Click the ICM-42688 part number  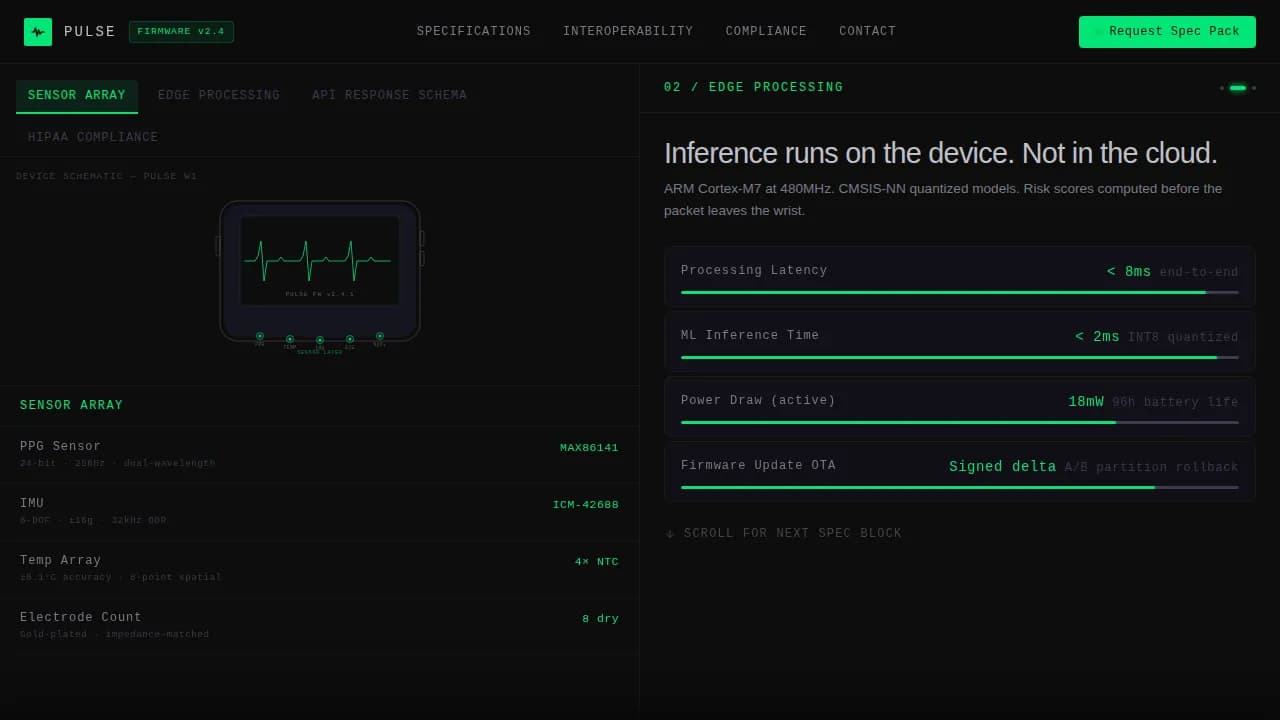click(586, 505)
